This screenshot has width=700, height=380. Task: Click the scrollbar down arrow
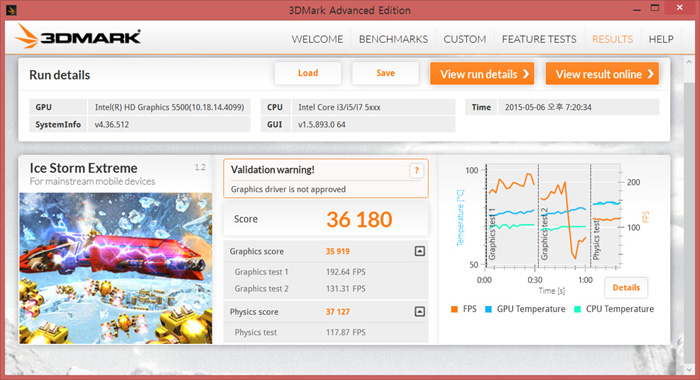[688, 370]
